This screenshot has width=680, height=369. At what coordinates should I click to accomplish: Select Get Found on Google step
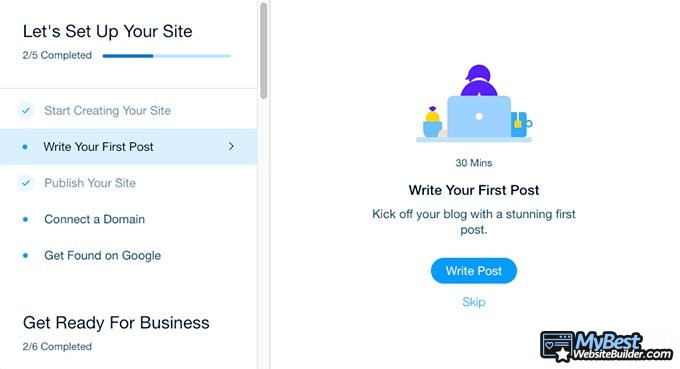tap(102, 256)
